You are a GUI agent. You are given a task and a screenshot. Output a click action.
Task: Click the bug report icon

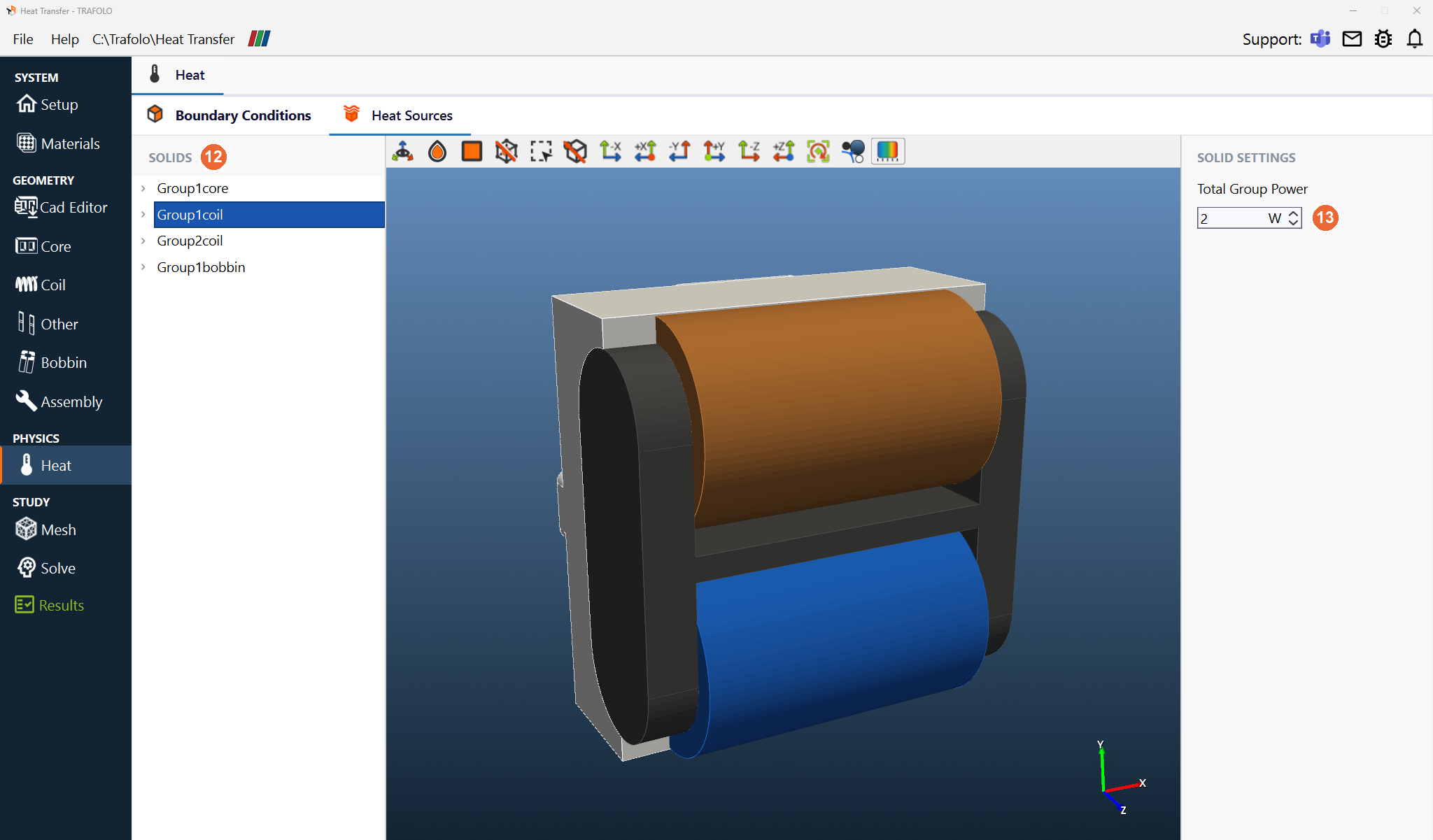coord(1383,38)
